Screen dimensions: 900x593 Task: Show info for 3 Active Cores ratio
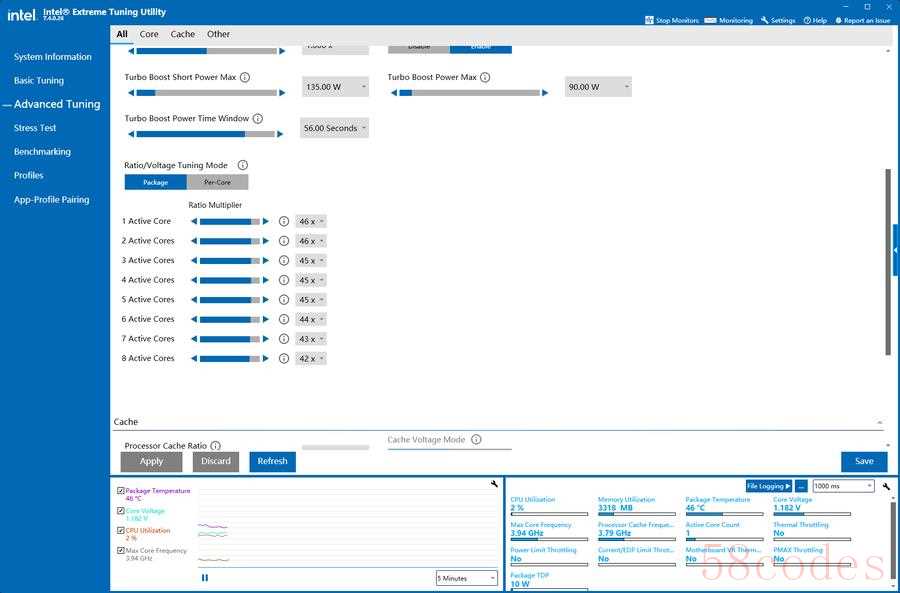pyautogui.click(x=284, y=260)
